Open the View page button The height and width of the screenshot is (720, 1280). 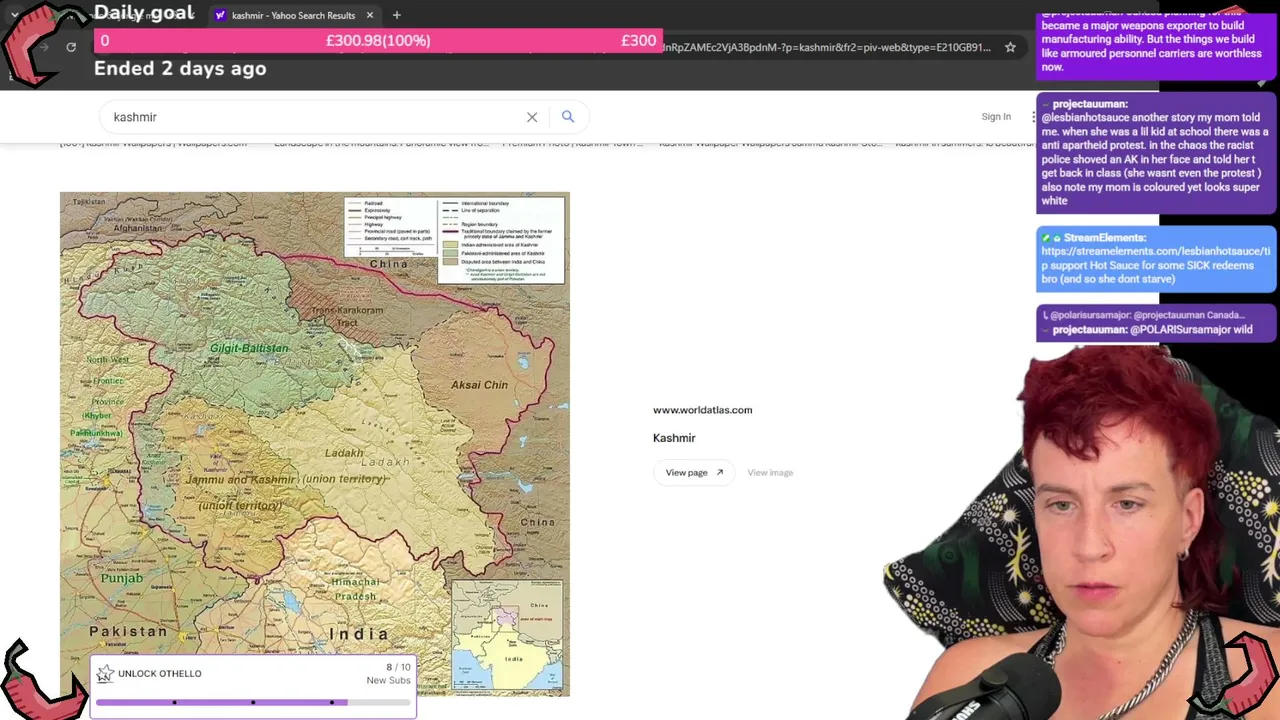[694, 472]
